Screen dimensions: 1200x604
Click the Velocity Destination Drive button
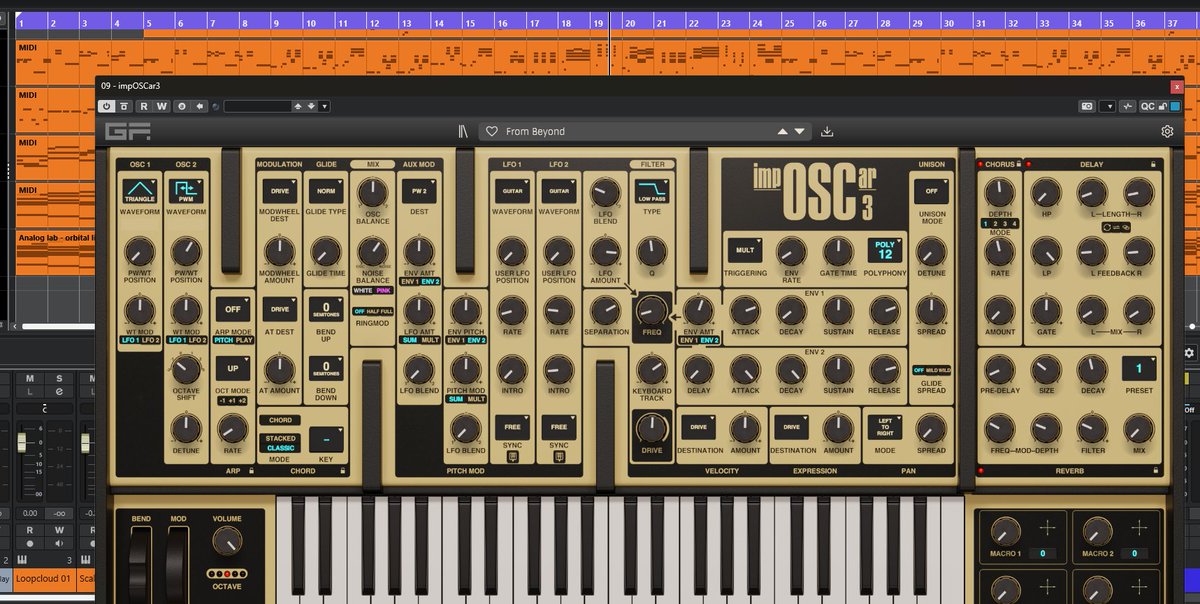point(698,426)
